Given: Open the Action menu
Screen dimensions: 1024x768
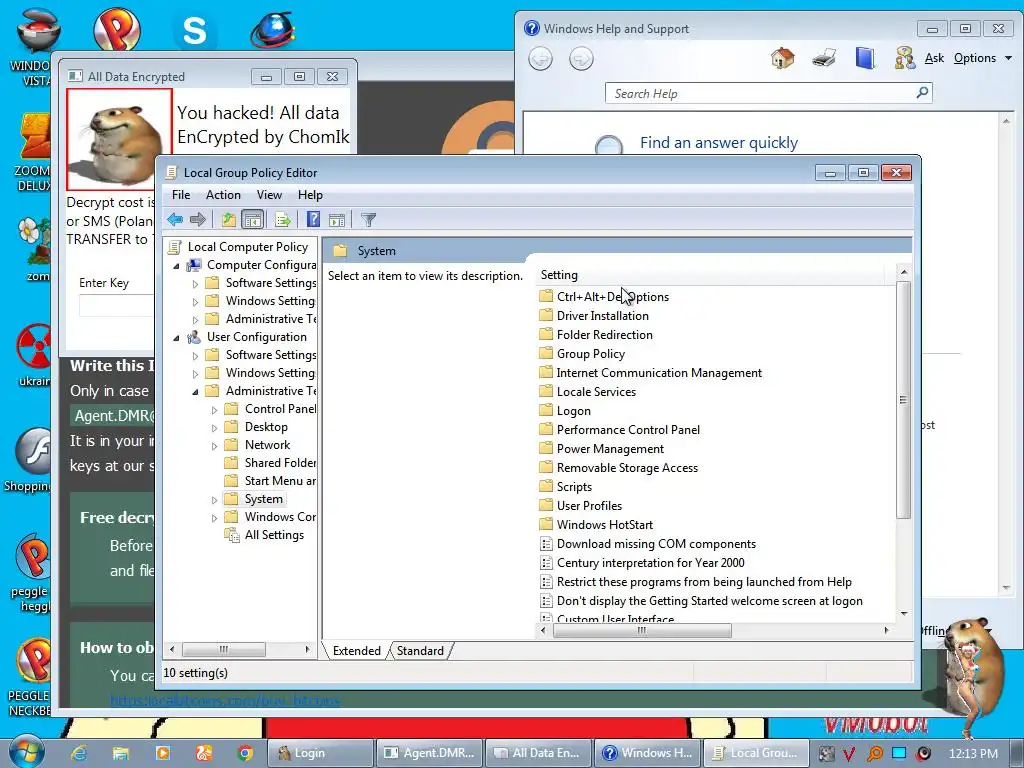Looking at the screenshot, I should (x=223, y=195).
